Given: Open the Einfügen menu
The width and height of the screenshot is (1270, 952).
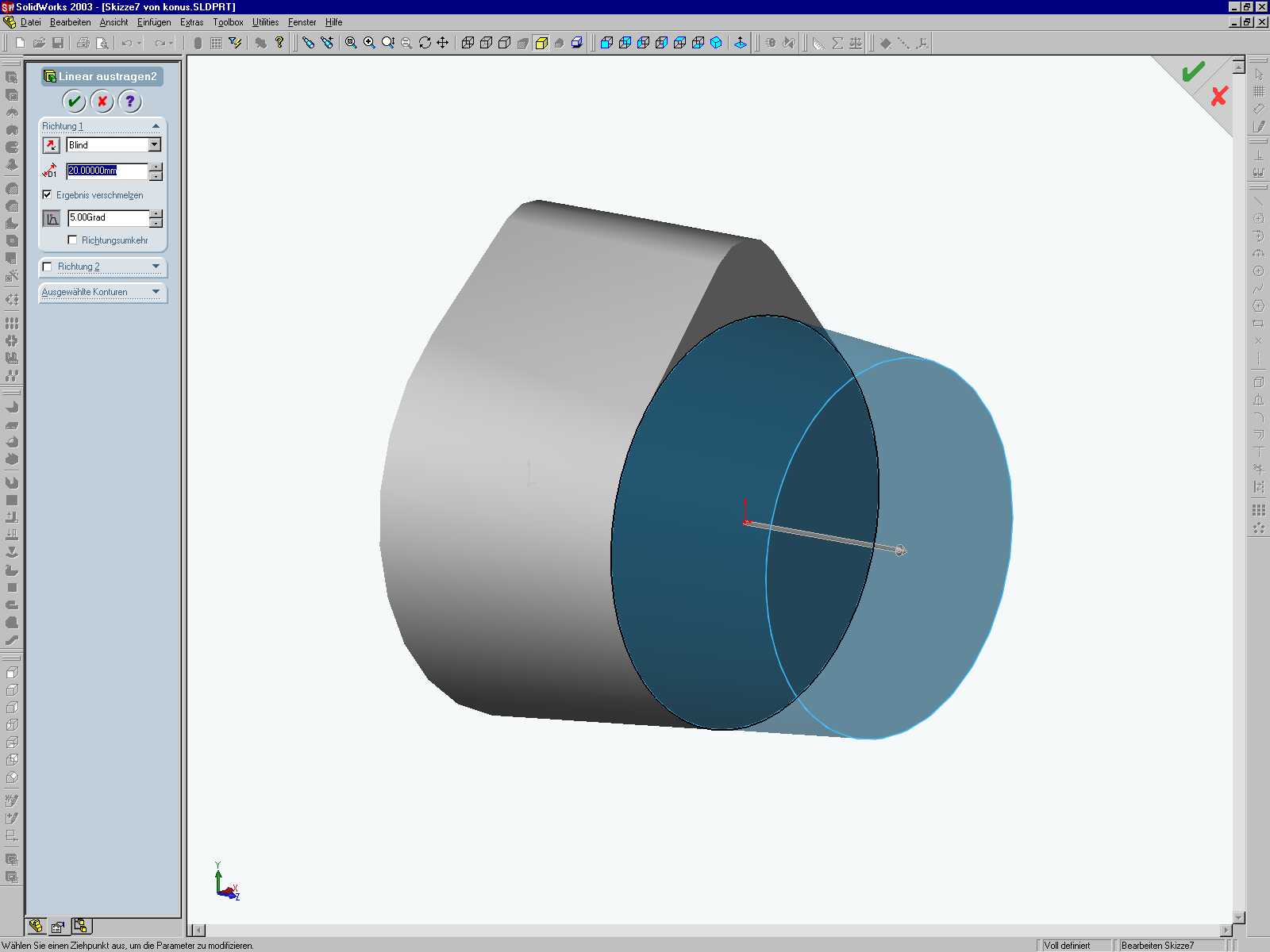Looking at the screenshot, I should point(154,22).
